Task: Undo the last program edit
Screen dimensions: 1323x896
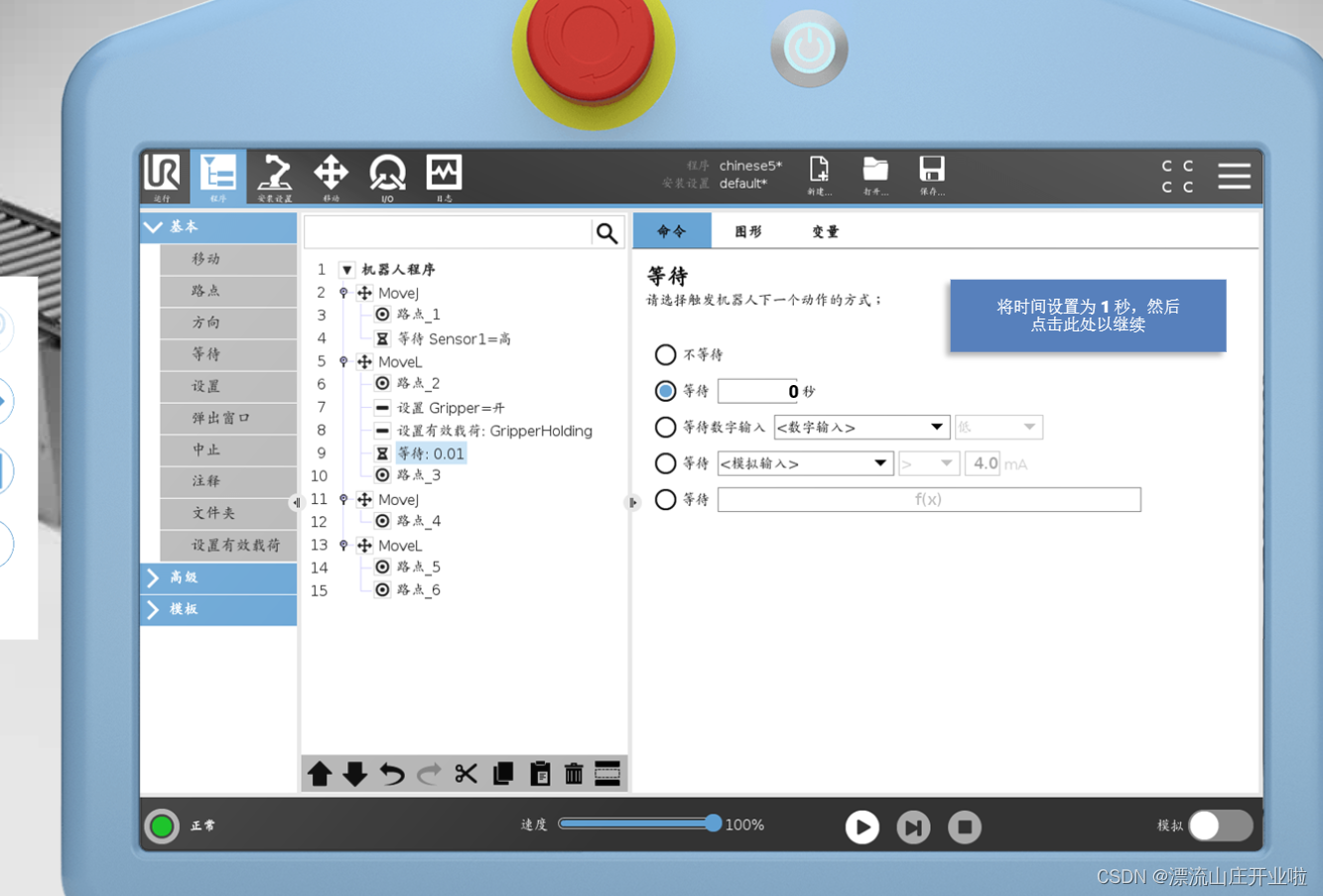Action: coord(392,774)
